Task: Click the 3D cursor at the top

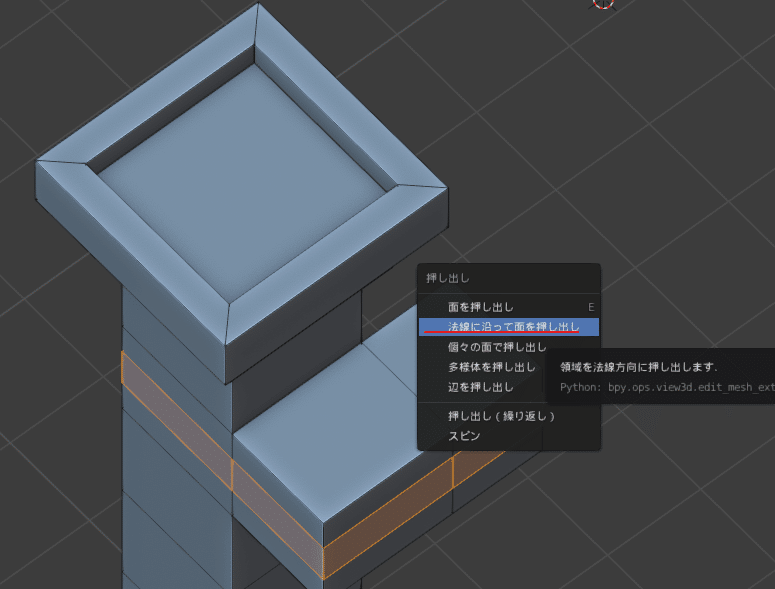Action: [603, 4]
